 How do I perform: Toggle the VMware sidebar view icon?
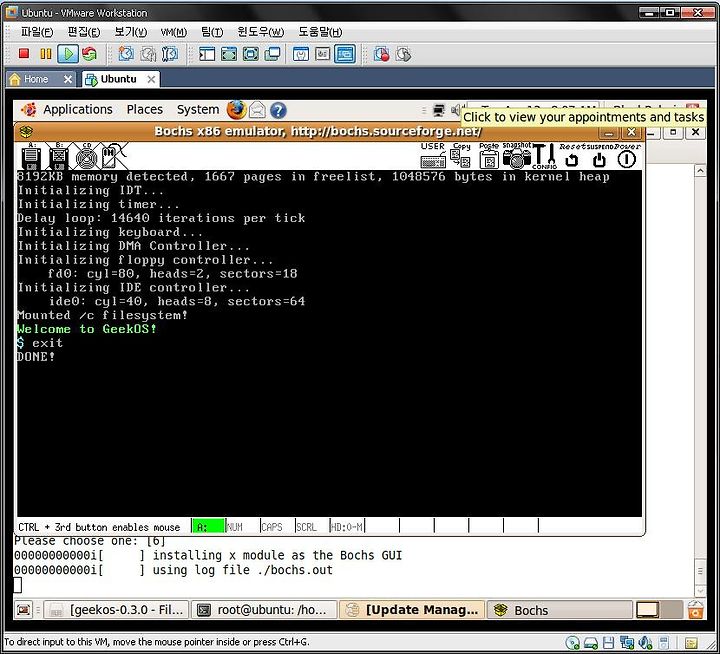207,54
